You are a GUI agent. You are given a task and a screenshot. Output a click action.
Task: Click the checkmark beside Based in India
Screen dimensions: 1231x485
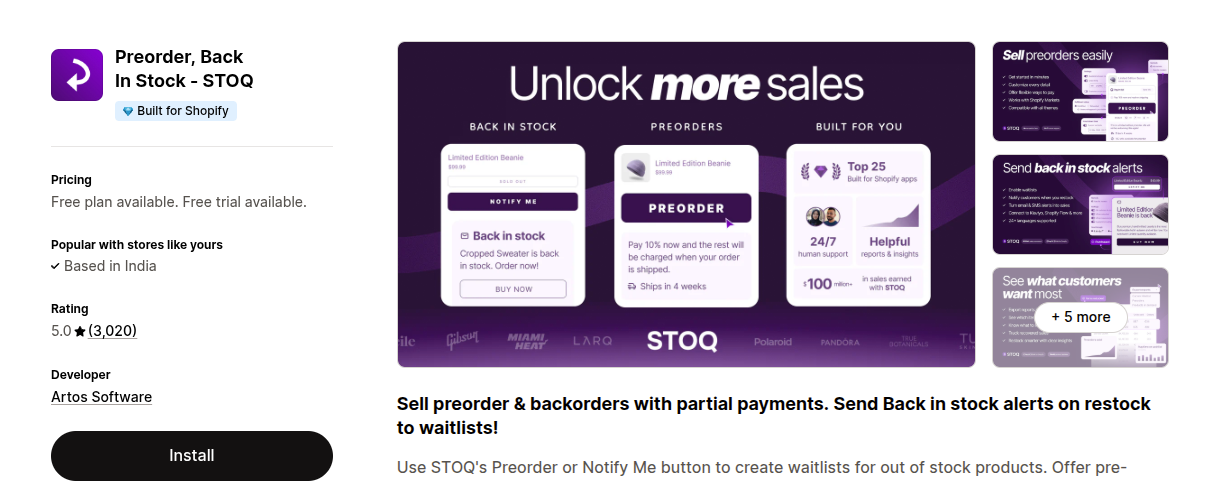(56, 267)
